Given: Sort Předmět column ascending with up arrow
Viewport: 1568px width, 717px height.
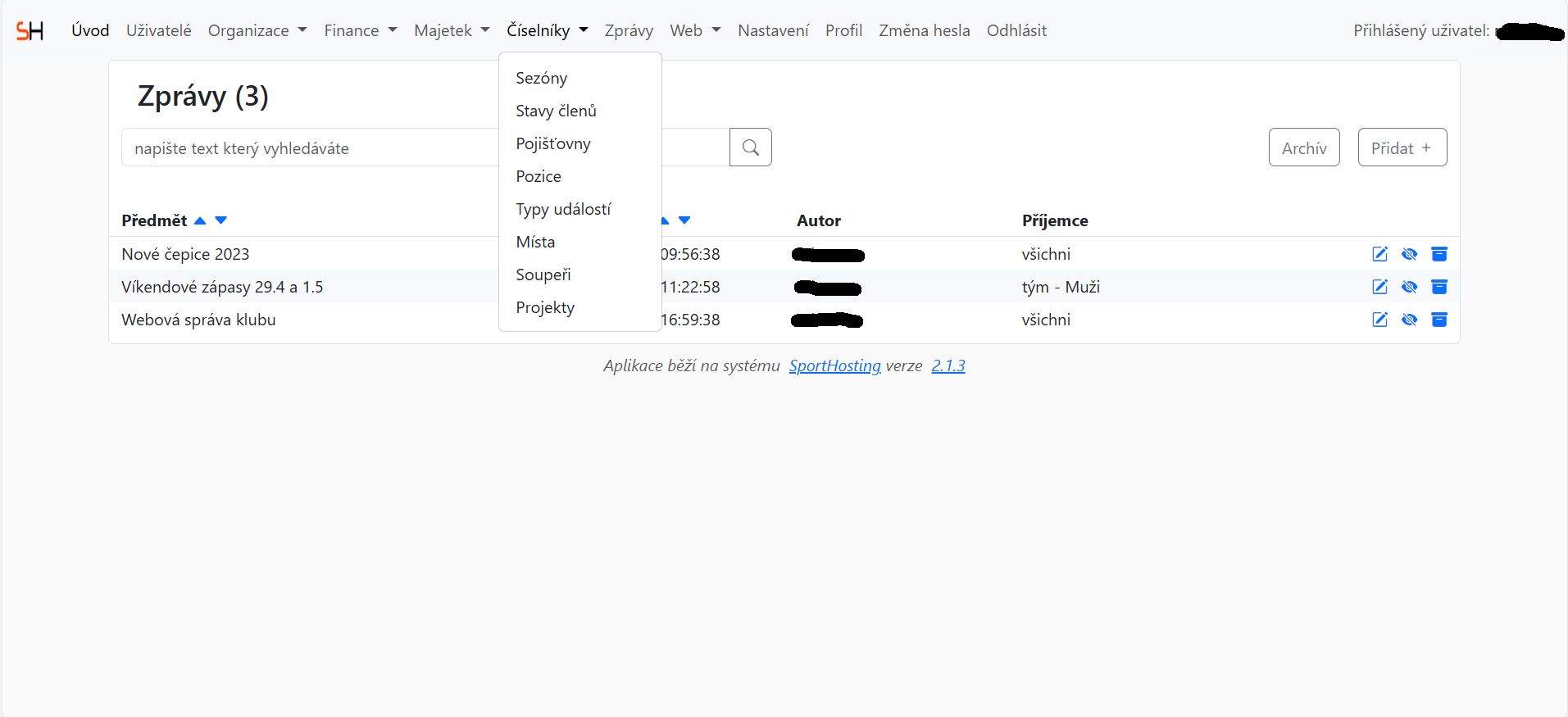Looking at the screenshot, I should pyautogui.click(x=200, y=220).
